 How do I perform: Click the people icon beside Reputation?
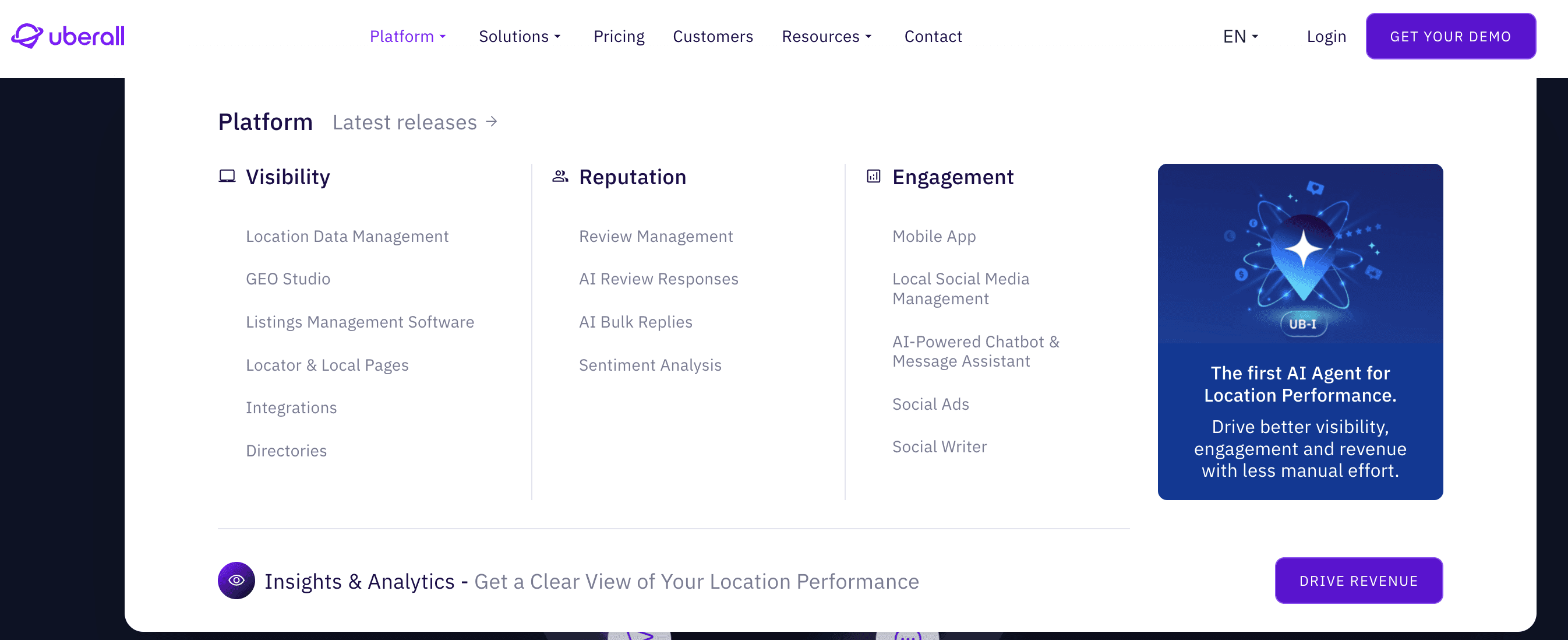coord(559,177)
